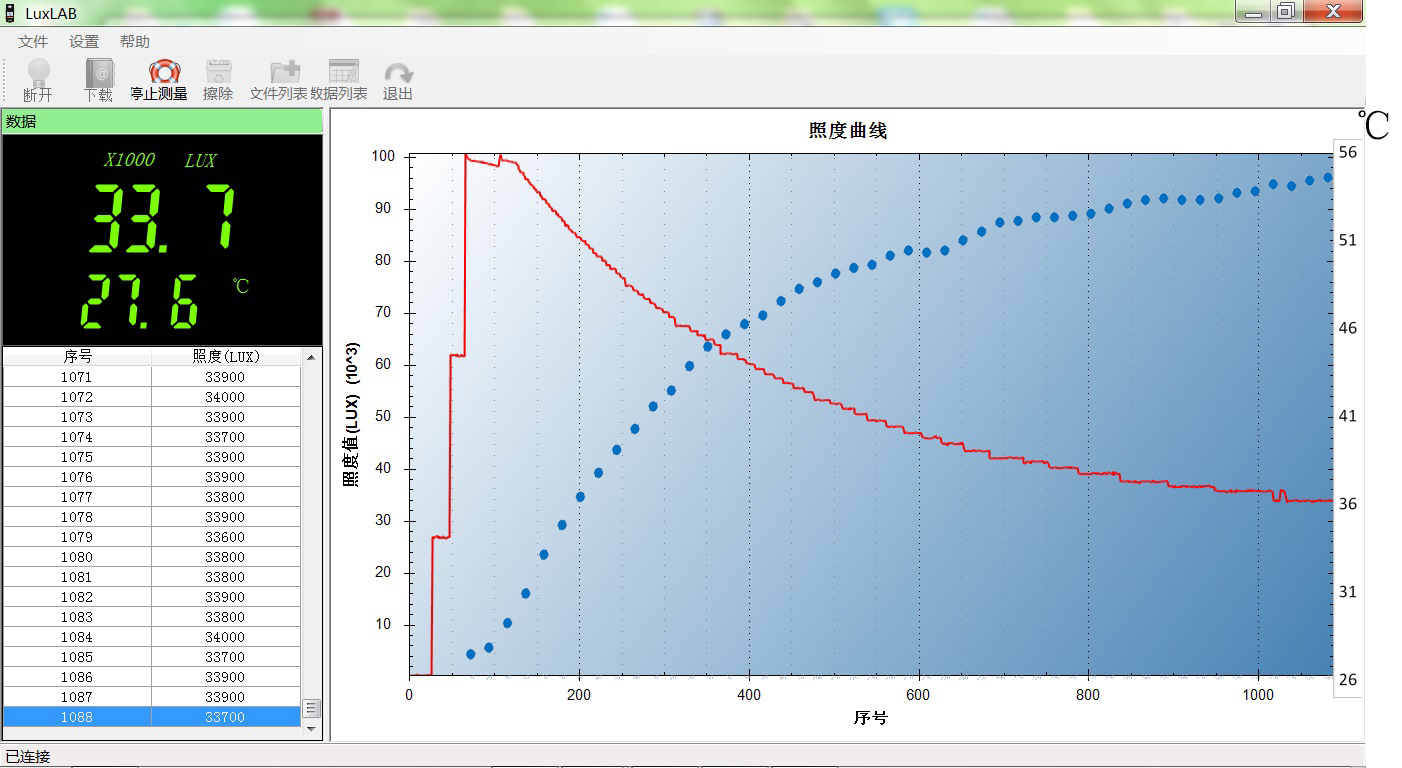Click the 擦除 erase icon
Image resolution: width=1402 pixels, height=768 pixels.
218,72
